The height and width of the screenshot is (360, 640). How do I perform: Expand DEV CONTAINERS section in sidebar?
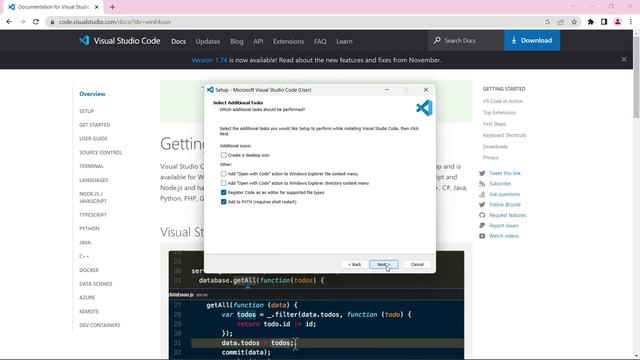100,325
